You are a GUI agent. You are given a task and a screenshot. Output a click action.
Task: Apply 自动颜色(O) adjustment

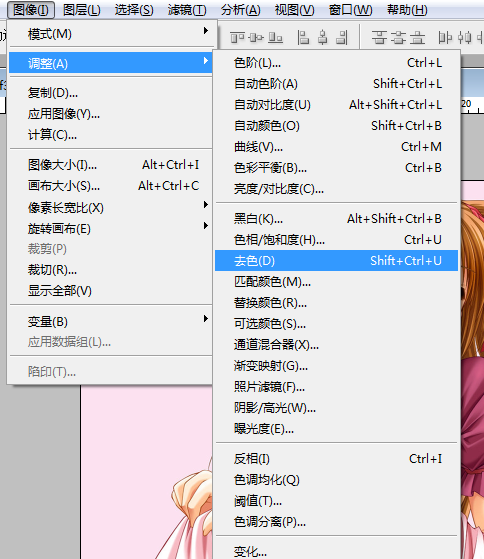pyautogui.click(x=336, y=126)
